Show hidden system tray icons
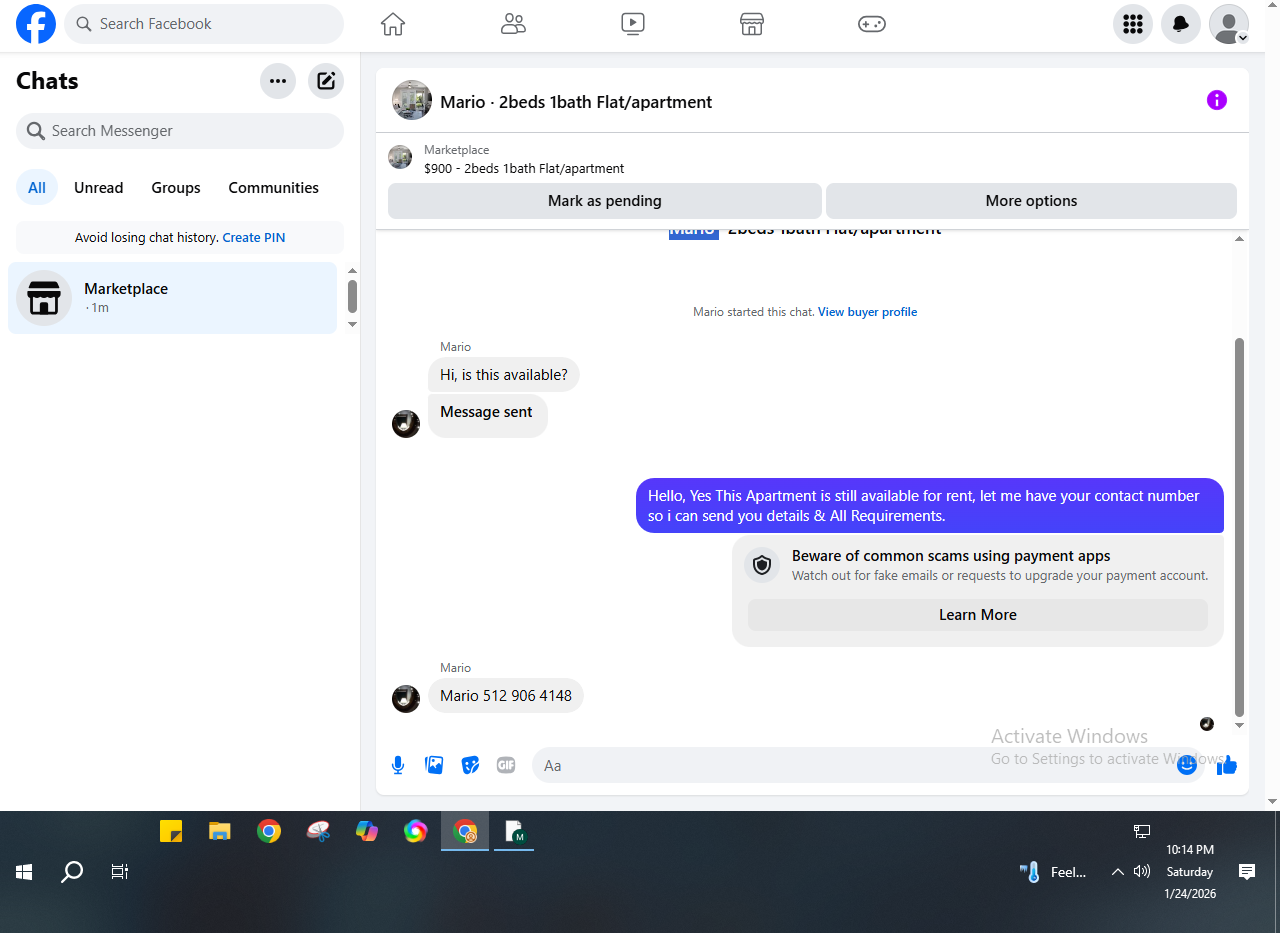The width and height of the screenshot is (1280, 933). pyautogui.click(x=1118, y=872)
